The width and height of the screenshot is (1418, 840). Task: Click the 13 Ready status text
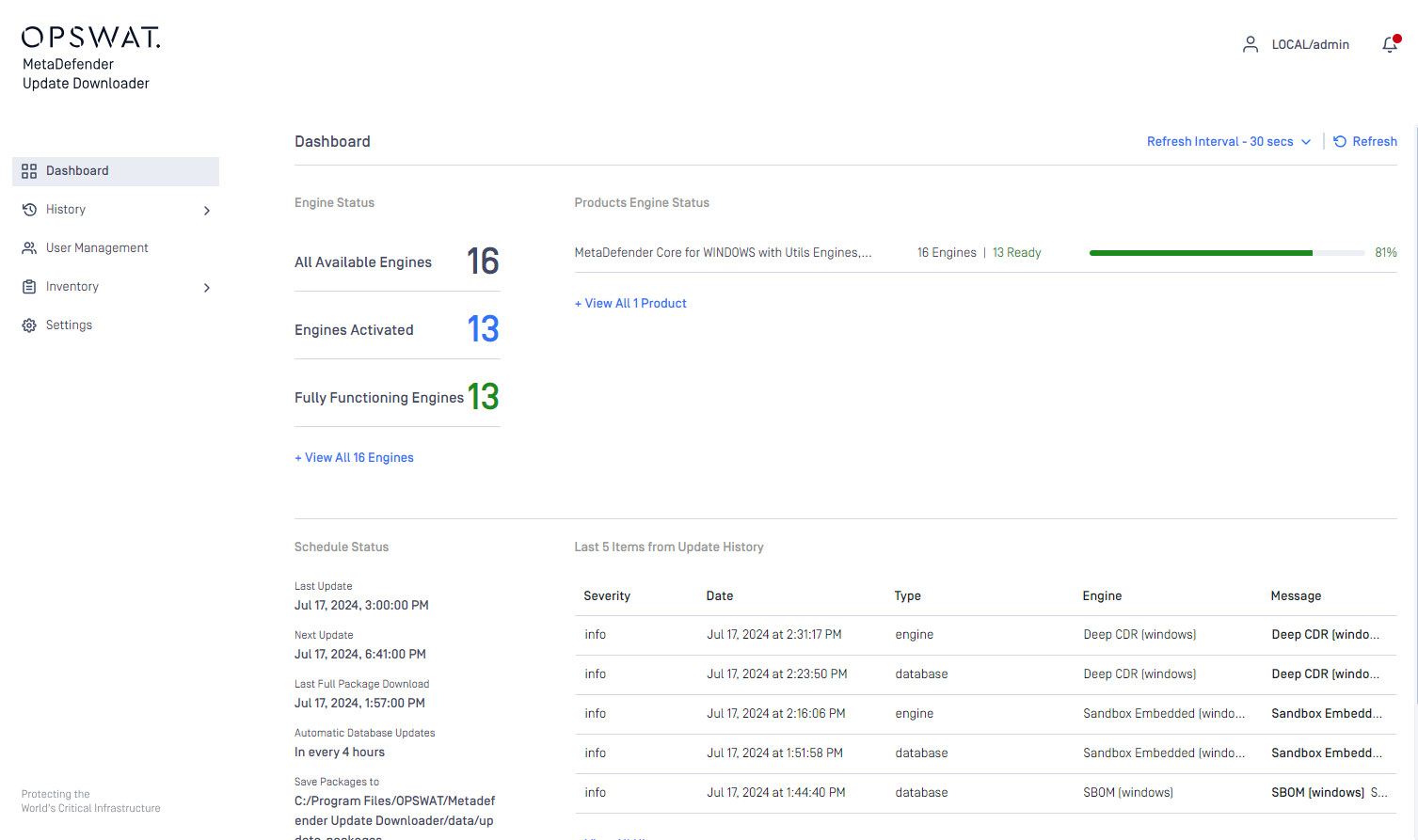coord(1017,252)
